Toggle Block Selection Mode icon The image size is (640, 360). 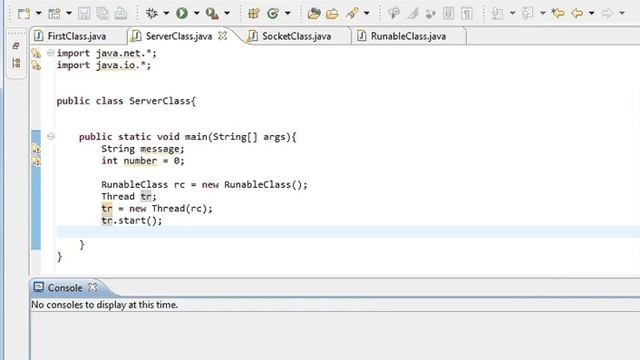coord(448,13)
